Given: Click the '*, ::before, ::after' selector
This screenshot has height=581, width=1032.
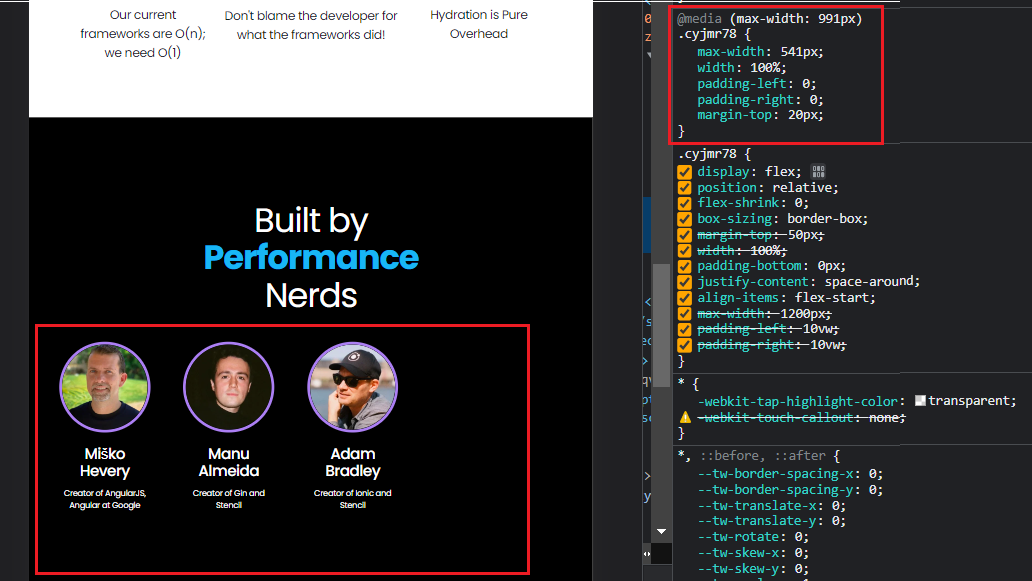Looking at the screenshot, I should [754, 455].
